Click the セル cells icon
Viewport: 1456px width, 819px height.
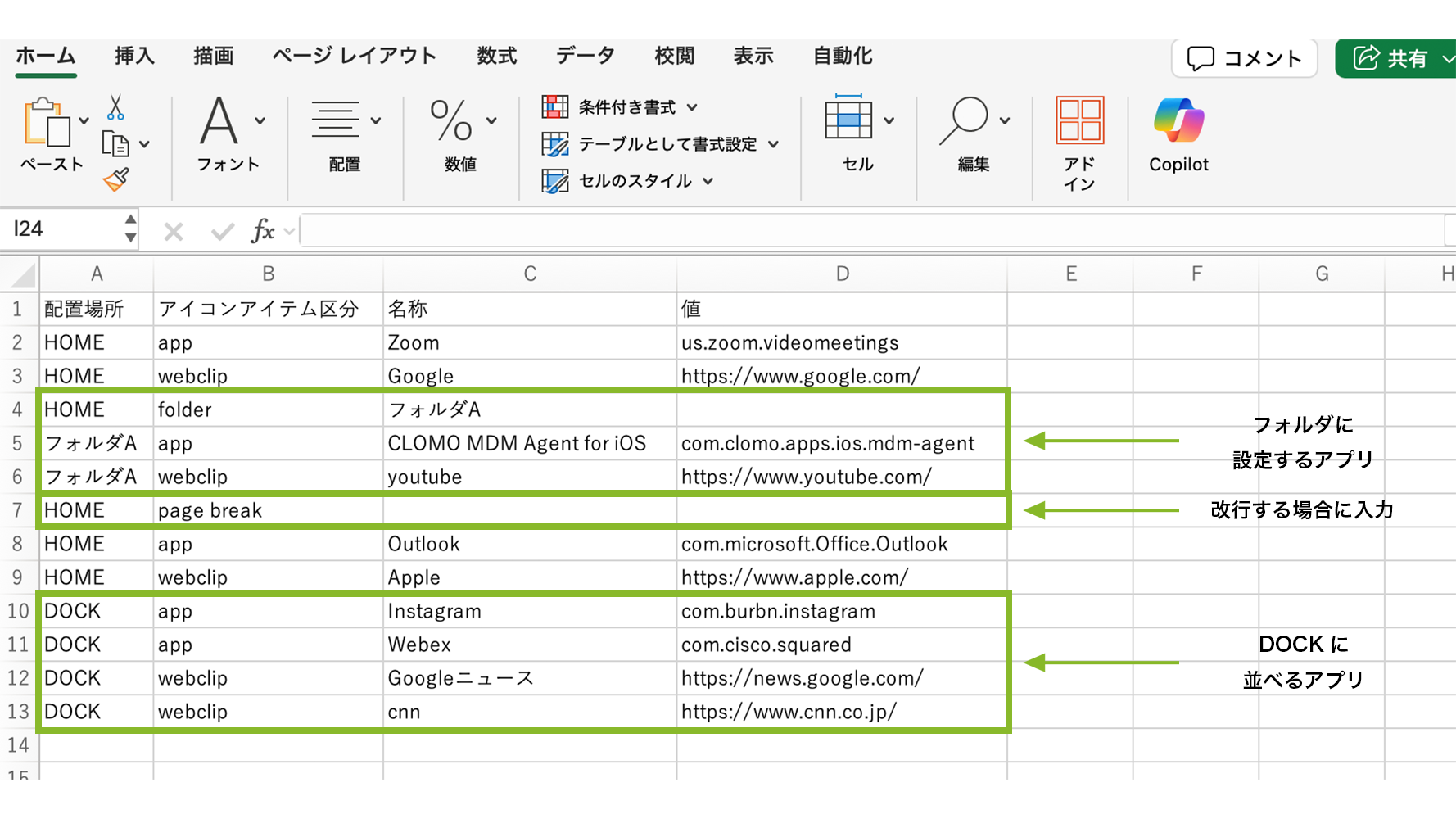click(x=848, y=121)
